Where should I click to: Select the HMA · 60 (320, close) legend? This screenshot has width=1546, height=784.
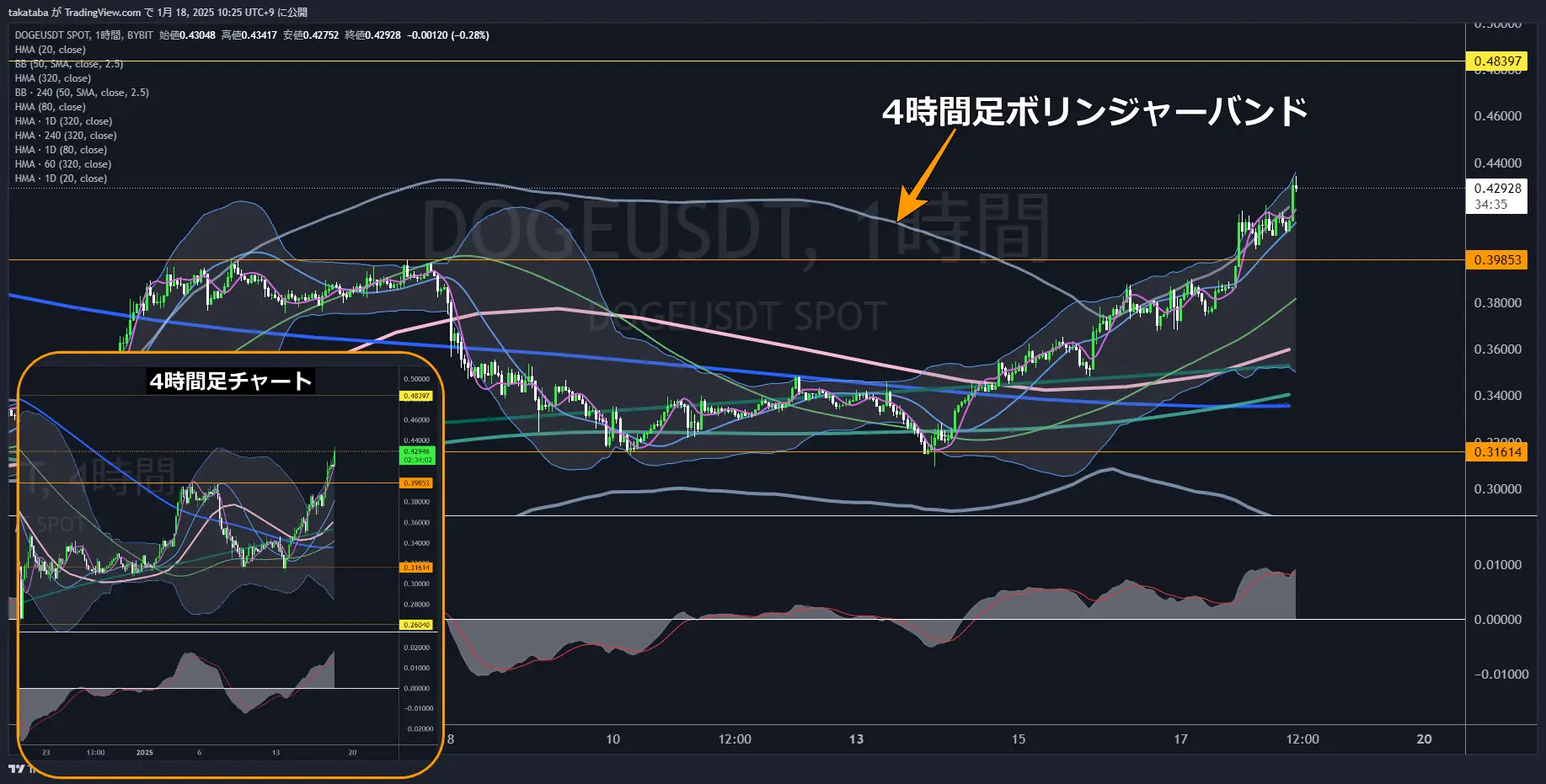pos(63,164)
